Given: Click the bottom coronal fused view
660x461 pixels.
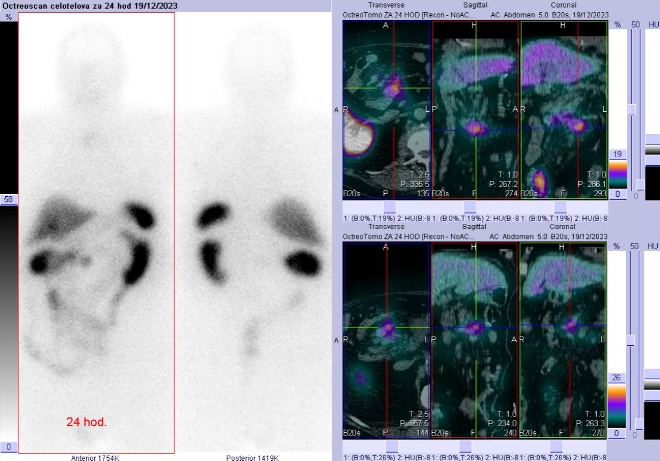Looking at the screenshot, I should 563,340.
